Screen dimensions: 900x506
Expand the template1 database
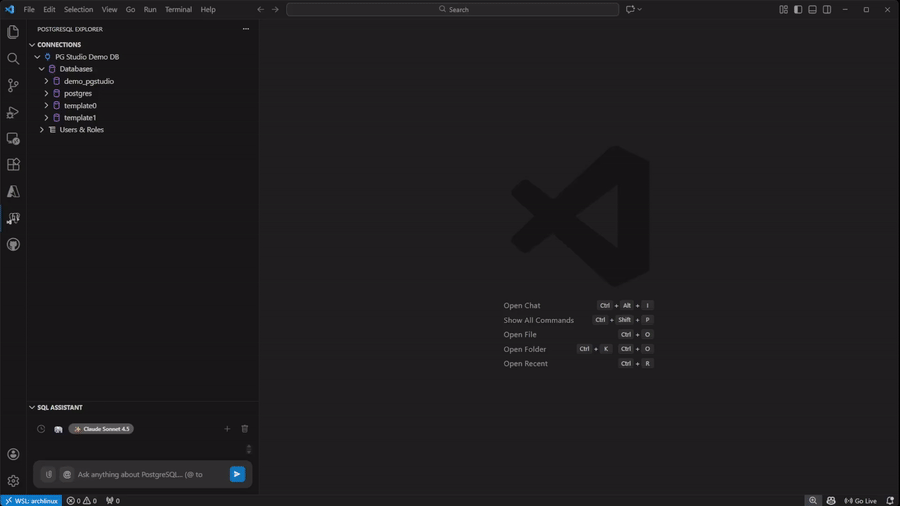[46, 118]
